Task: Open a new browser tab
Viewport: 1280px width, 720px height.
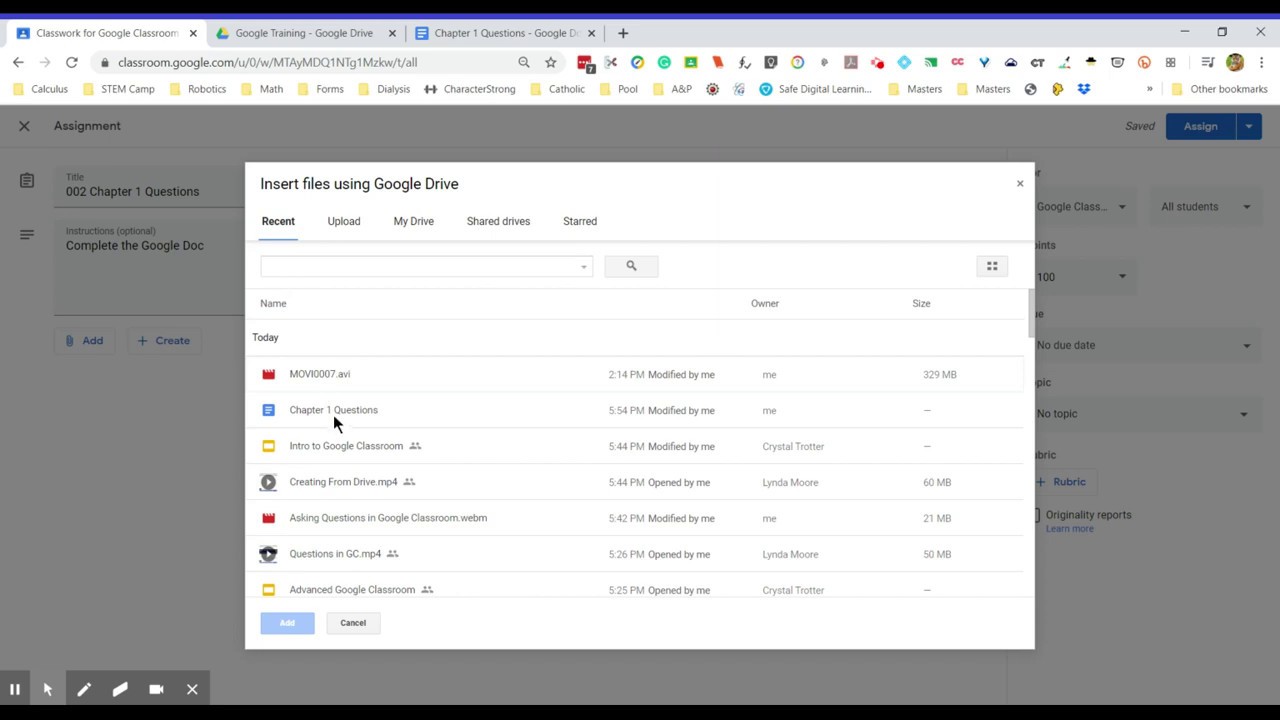Action: click(x=623, y=33)
